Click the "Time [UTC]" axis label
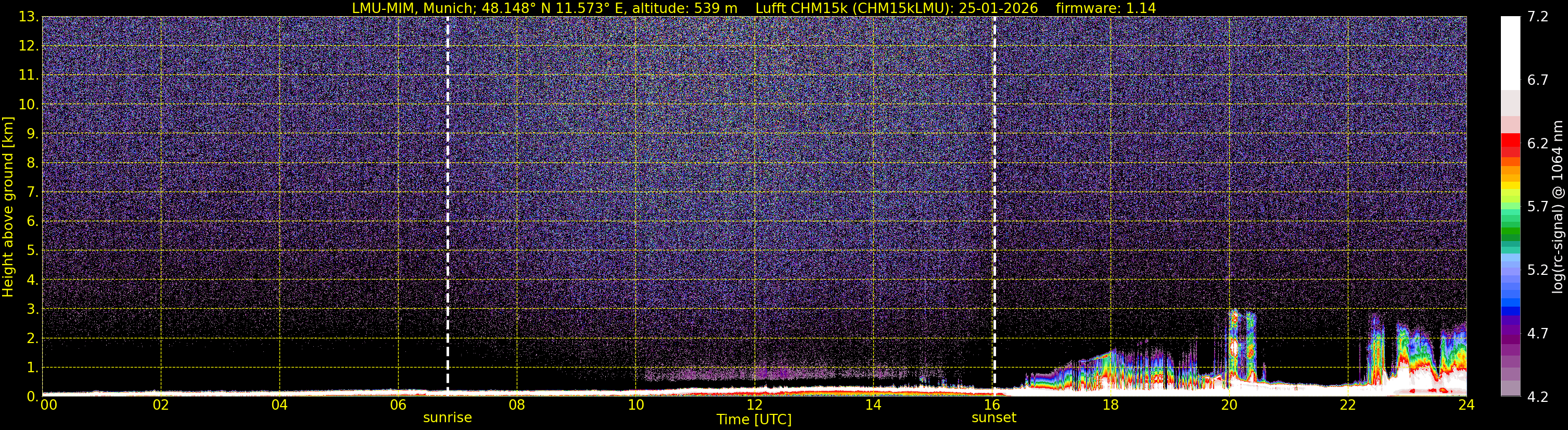1568x430 pixels. point(754,420)
